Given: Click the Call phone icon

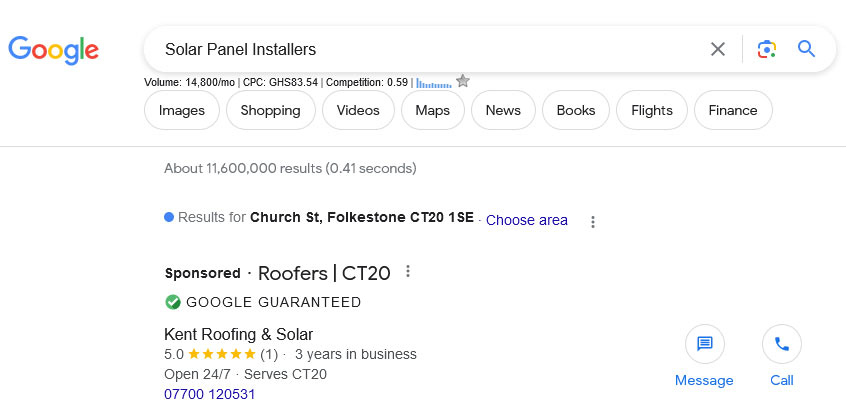Looking at the screenshot, I should (x=782, y=344).
